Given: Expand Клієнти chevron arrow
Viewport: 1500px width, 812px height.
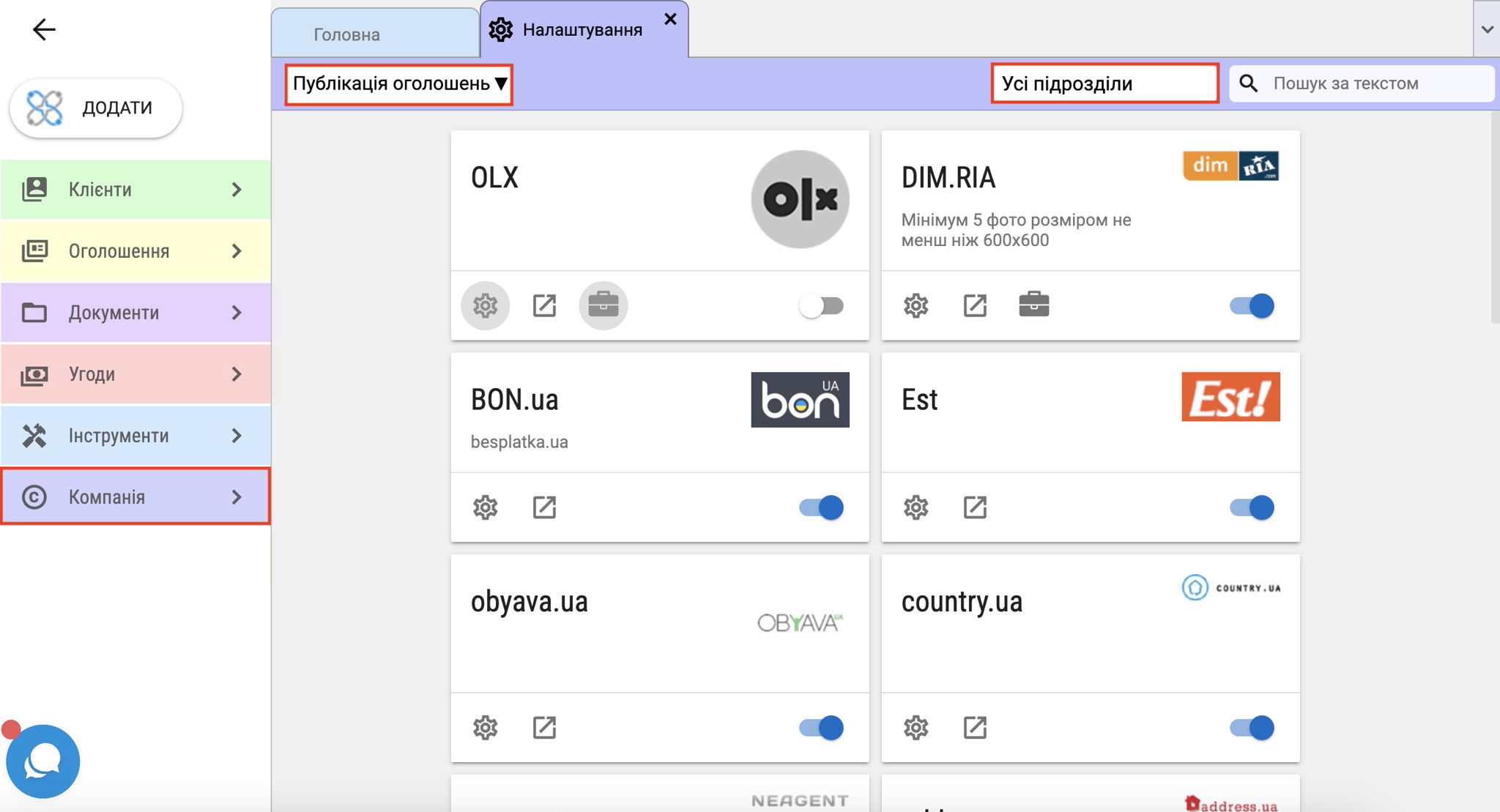Looking at the screenshot, I should tap(237, 190).
